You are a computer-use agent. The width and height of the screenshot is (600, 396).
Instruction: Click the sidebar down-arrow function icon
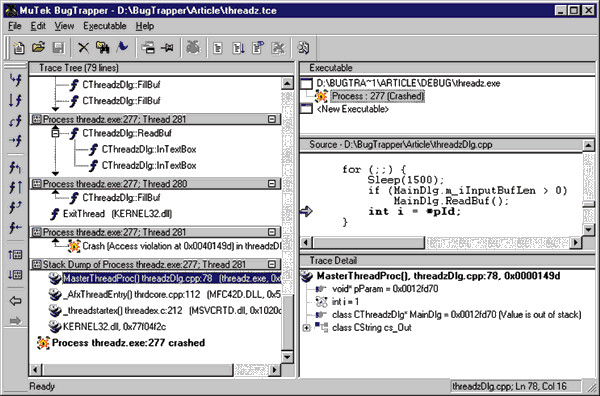16,100
